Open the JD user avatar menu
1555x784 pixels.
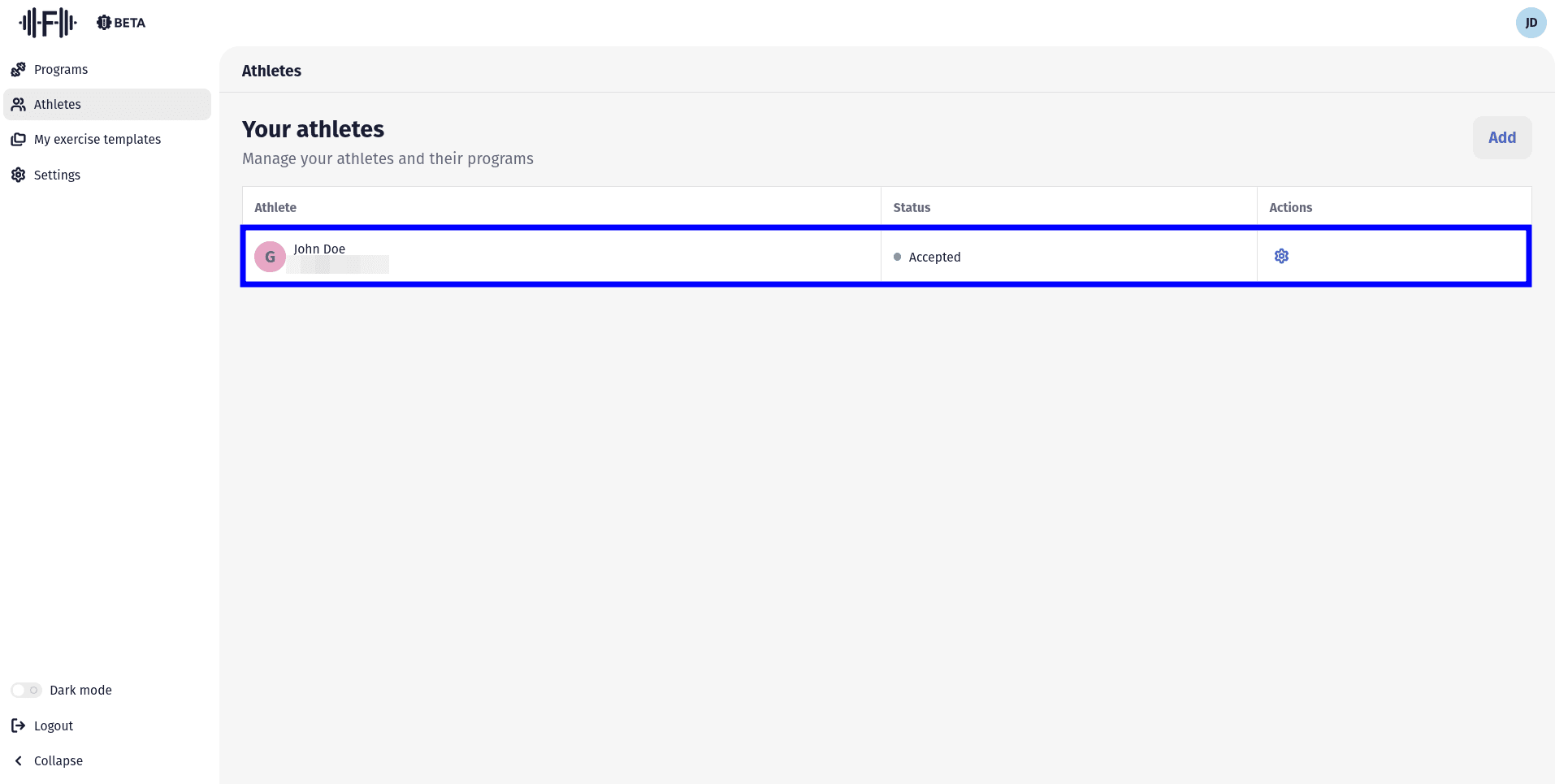(x=1531, y=23)
